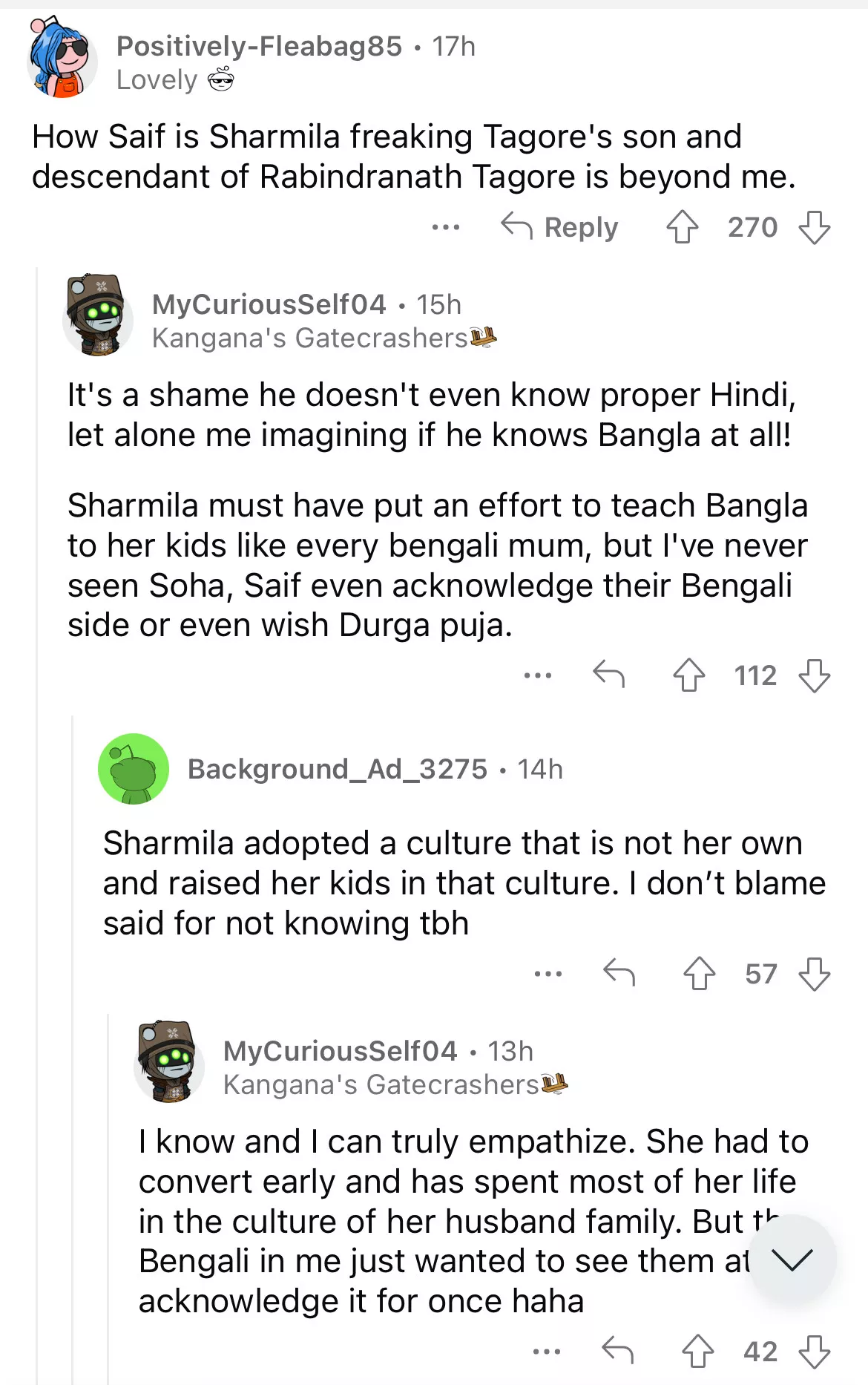Downvote the comment with 42 points
The image size is (868, 1385).
[814, 1351]
